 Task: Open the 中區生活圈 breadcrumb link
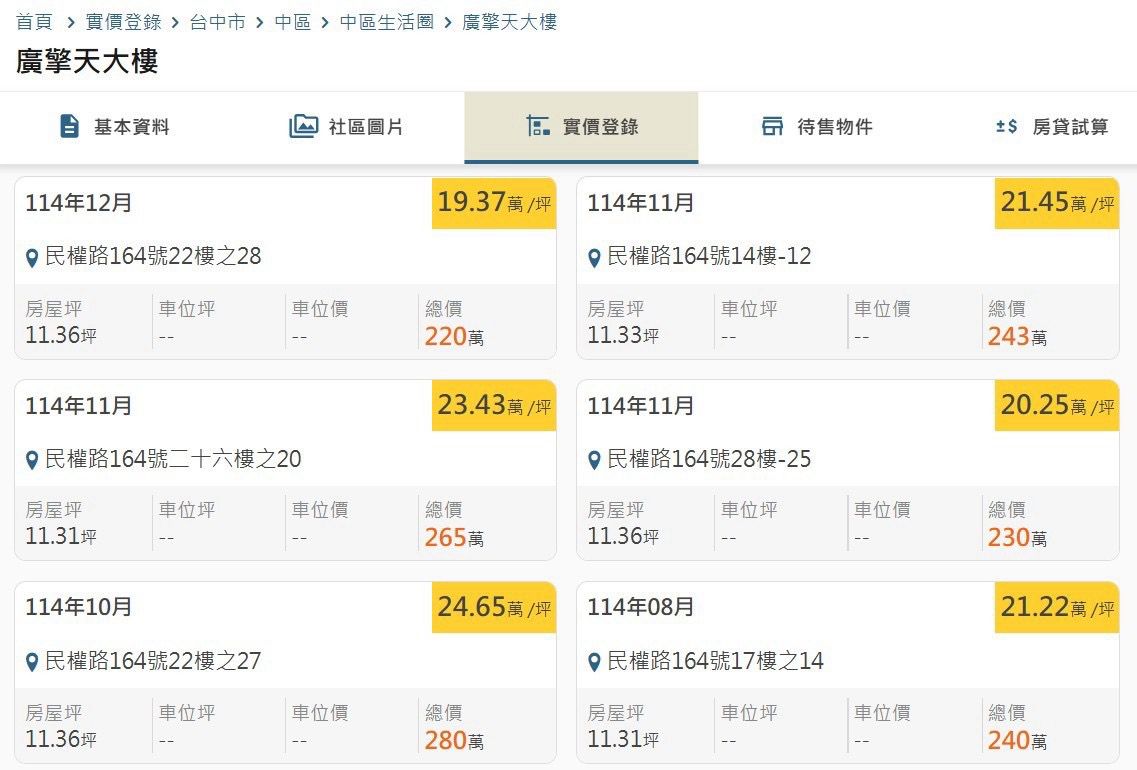[386, 22]
